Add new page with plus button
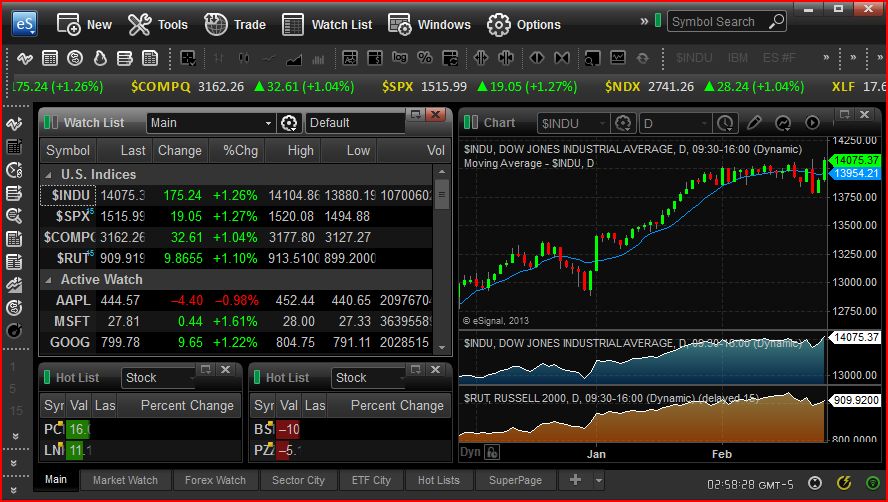The height and width of the screenshot is (502, 888). (575, 480)
